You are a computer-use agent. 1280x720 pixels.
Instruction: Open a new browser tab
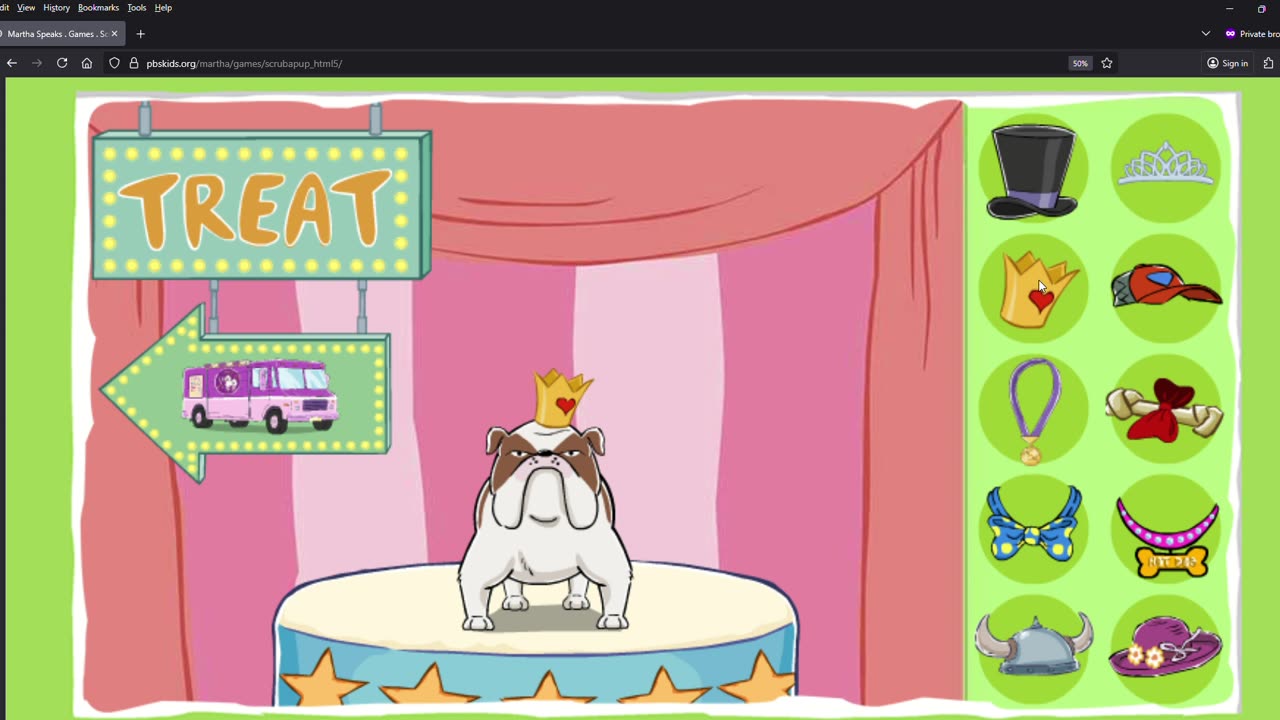(x=140, y=34)
